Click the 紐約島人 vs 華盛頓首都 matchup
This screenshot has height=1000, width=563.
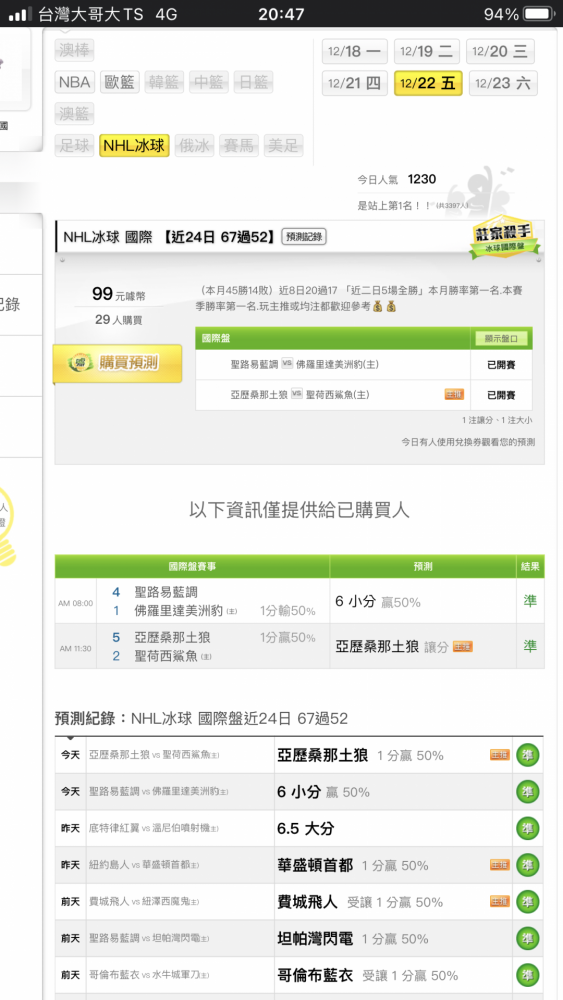tap(144, 865)
